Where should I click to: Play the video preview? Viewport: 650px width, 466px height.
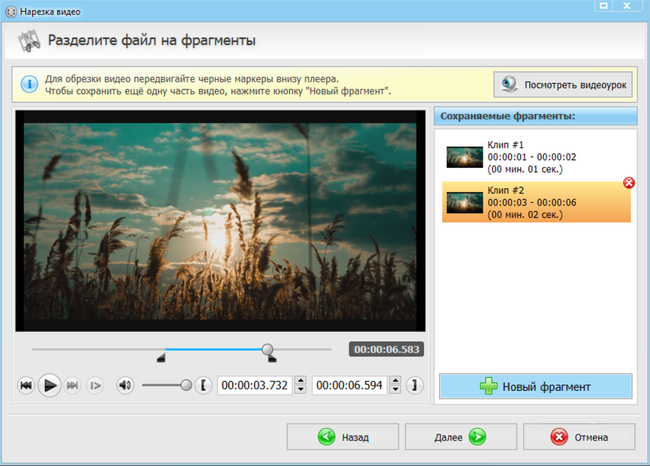[50, 386]
